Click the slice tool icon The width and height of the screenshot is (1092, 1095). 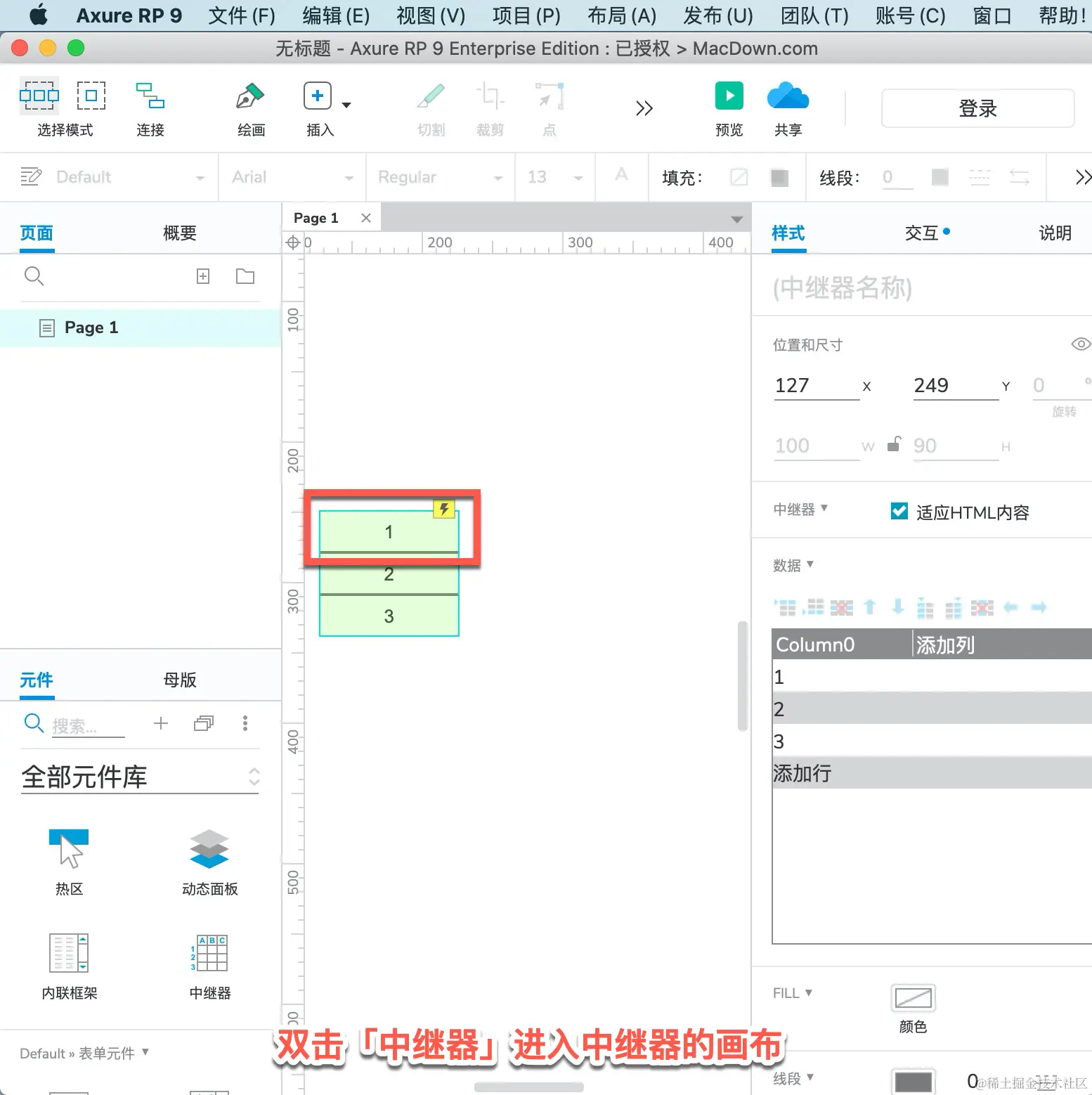pyautogui.click(x=431, y=96)
